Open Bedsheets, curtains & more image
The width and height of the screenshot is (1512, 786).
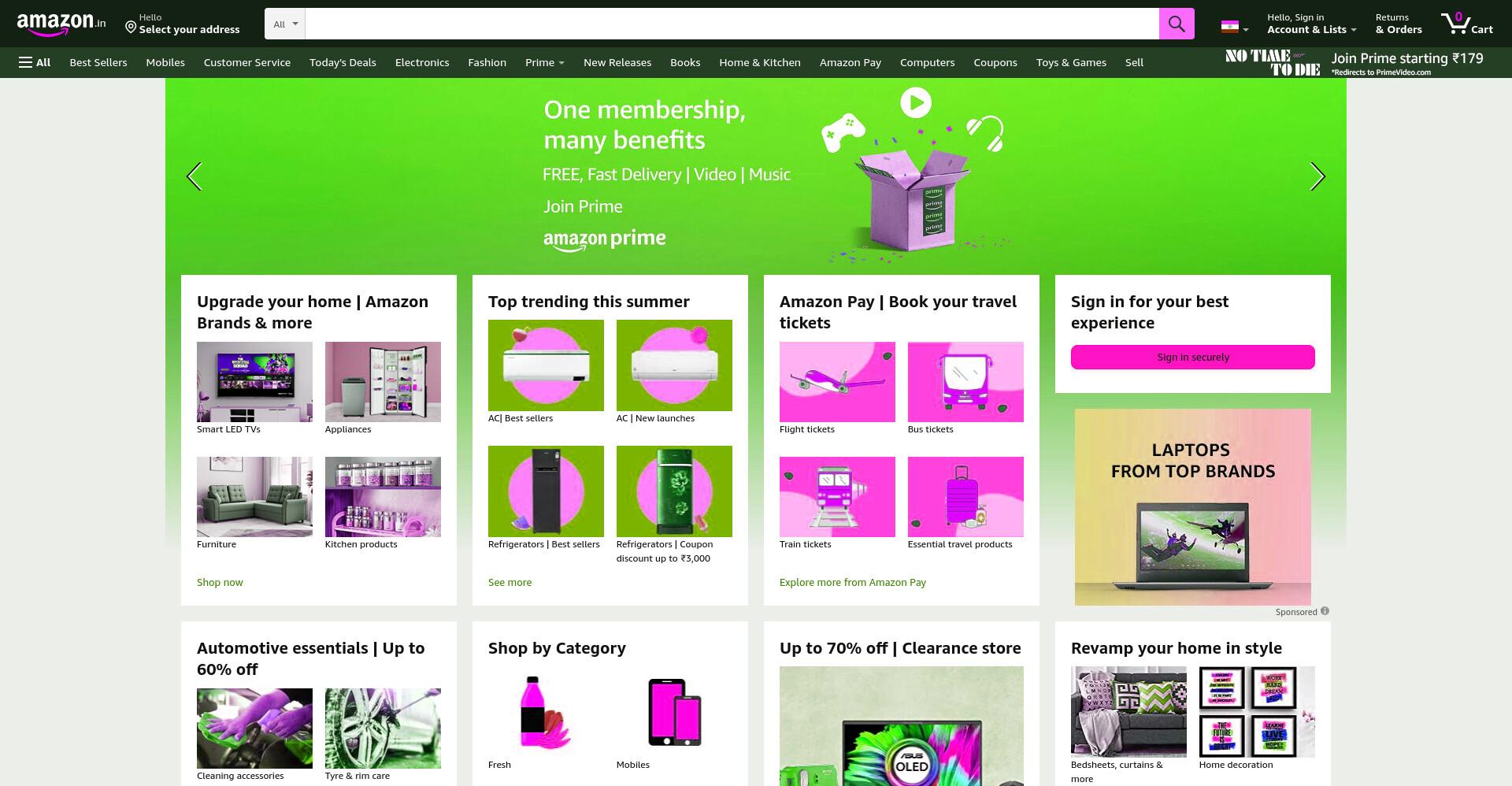pos(1128,712)
